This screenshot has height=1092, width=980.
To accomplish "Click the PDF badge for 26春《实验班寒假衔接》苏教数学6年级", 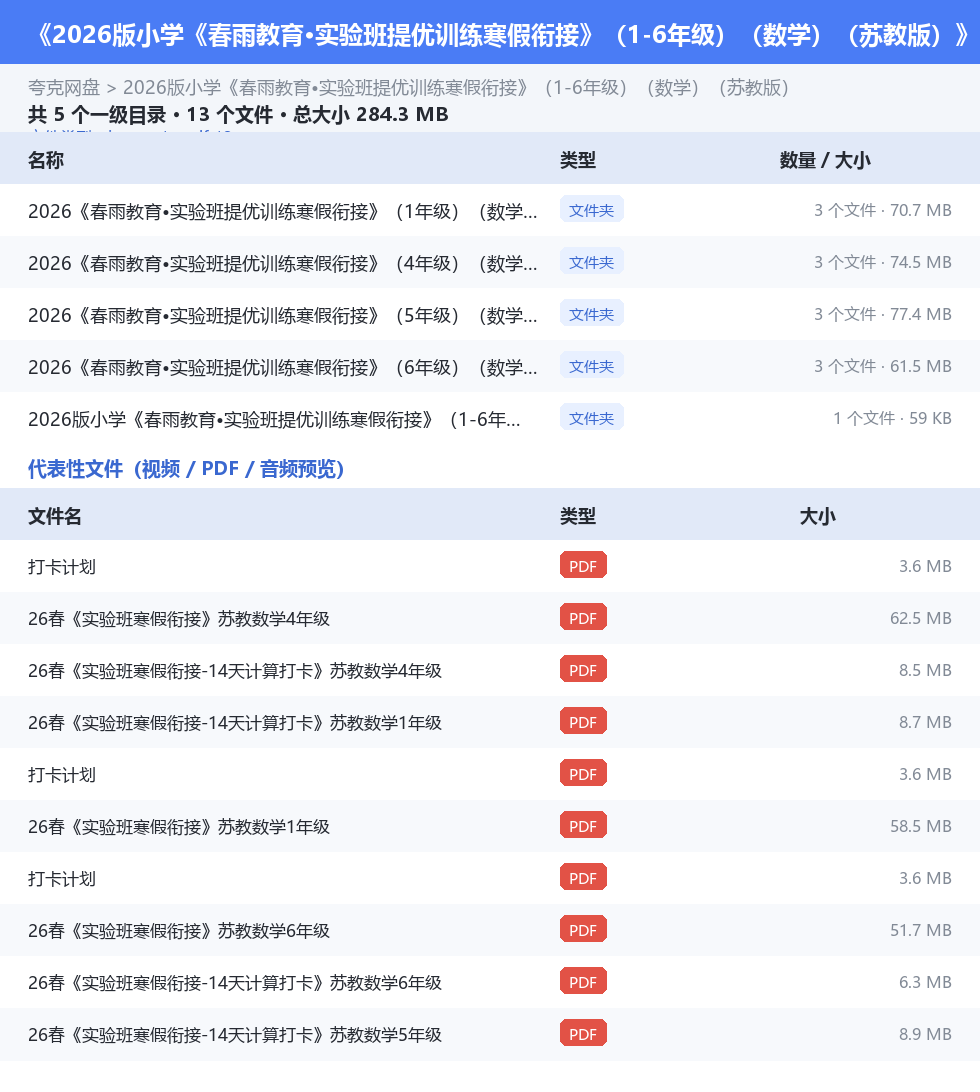I will 583,930.
